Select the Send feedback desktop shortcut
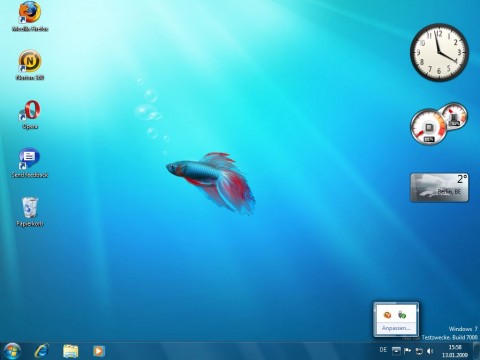The width and height of the screenshot is (480, 360). pyautogui.click(x=30, y=163)
